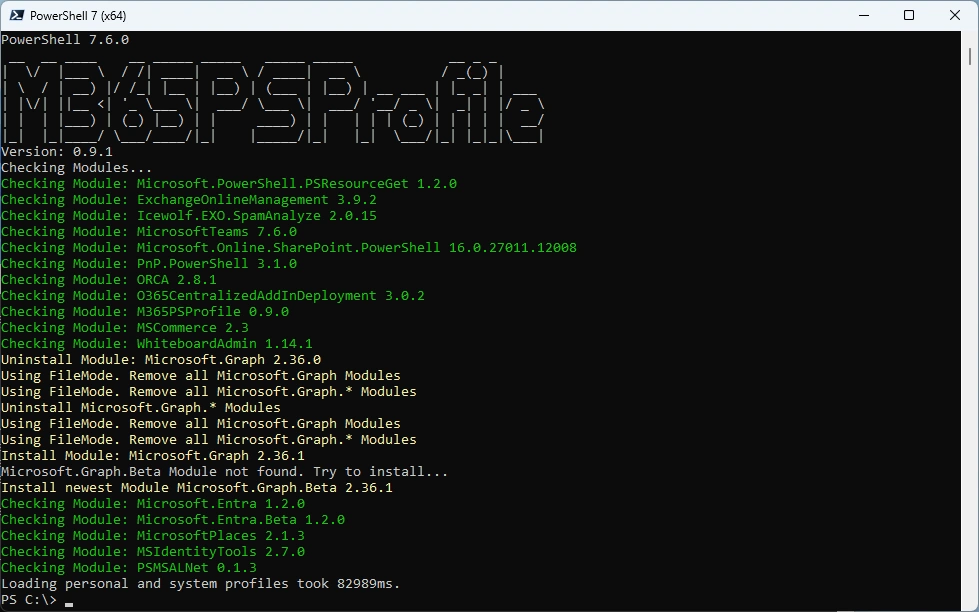The width and height of the screenshot is (979, 612).
Task: Maximize the PowerShell 7 window
Action: click(908, 15)
